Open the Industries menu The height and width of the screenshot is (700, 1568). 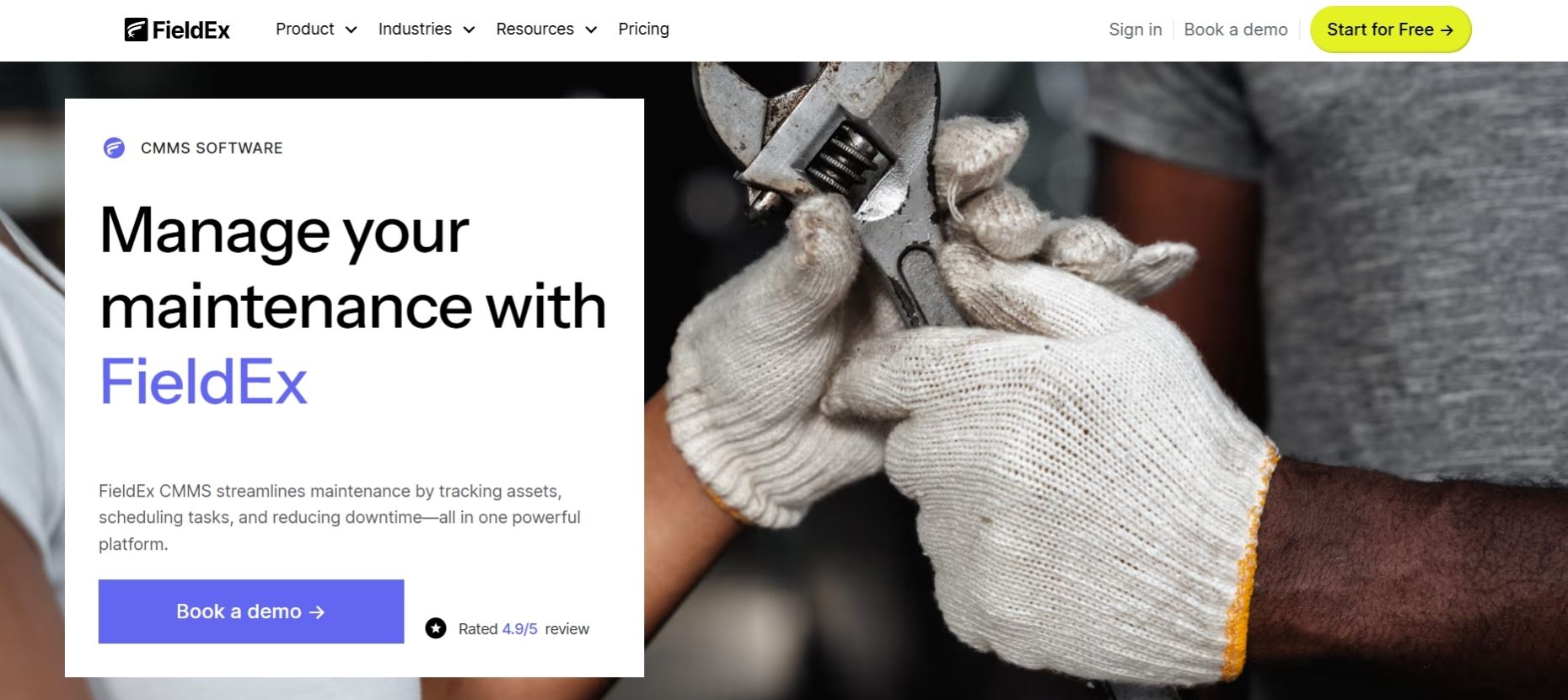[x=427, y=30]
